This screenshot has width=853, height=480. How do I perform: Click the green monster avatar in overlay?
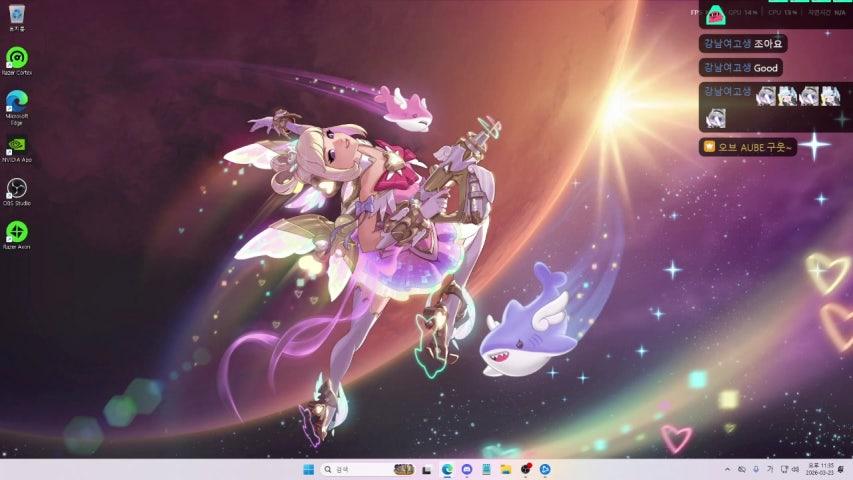pos(715,15)
